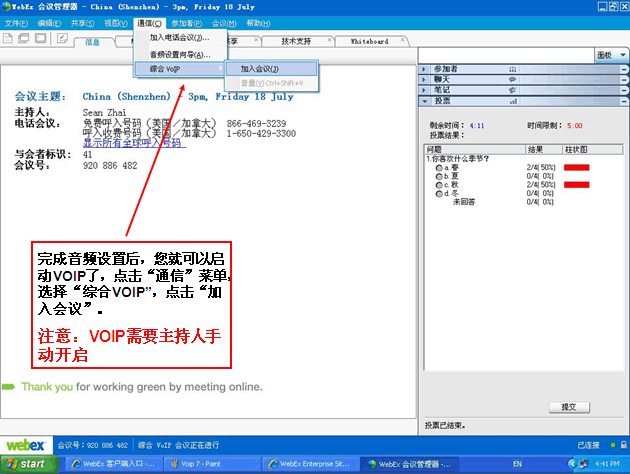Click the green arrow beside Thank you

click(8, 387)
